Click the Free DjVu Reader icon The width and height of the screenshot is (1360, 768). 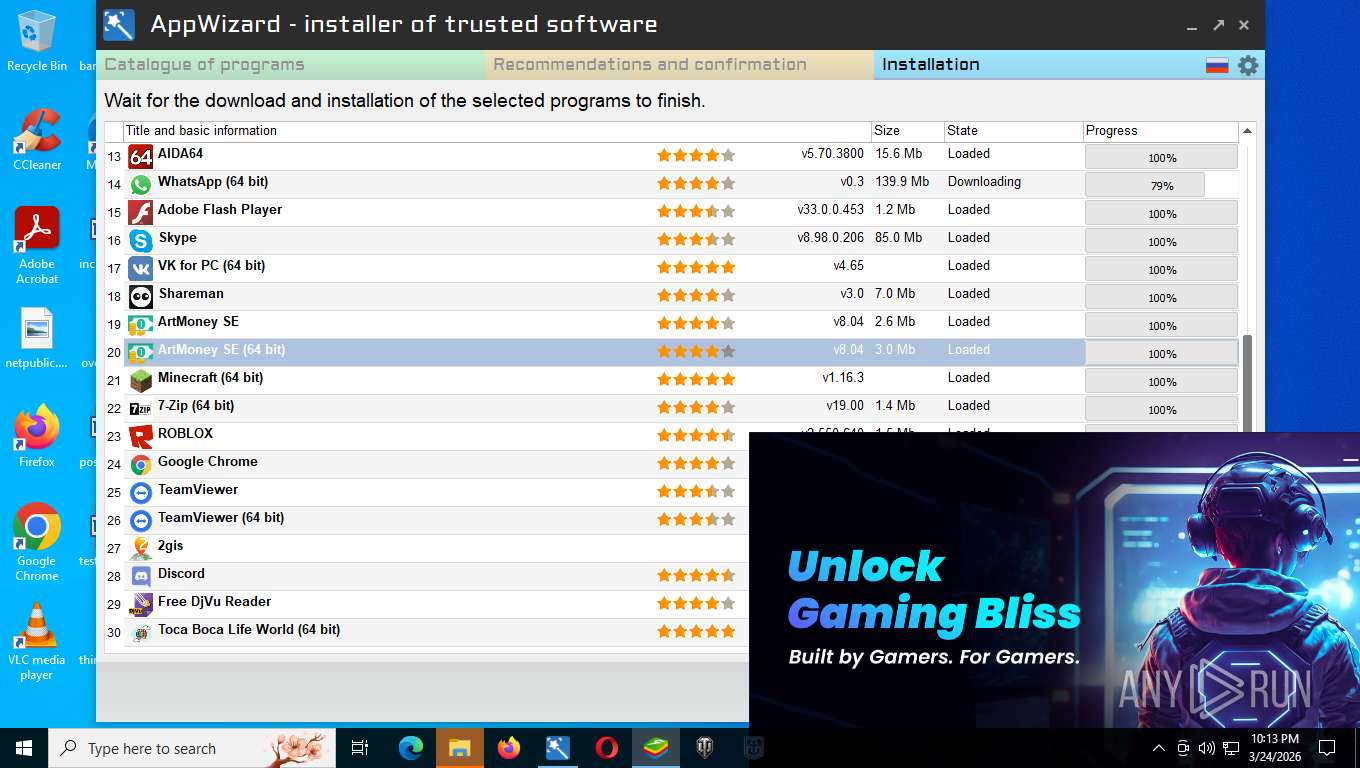coord(141,605)
